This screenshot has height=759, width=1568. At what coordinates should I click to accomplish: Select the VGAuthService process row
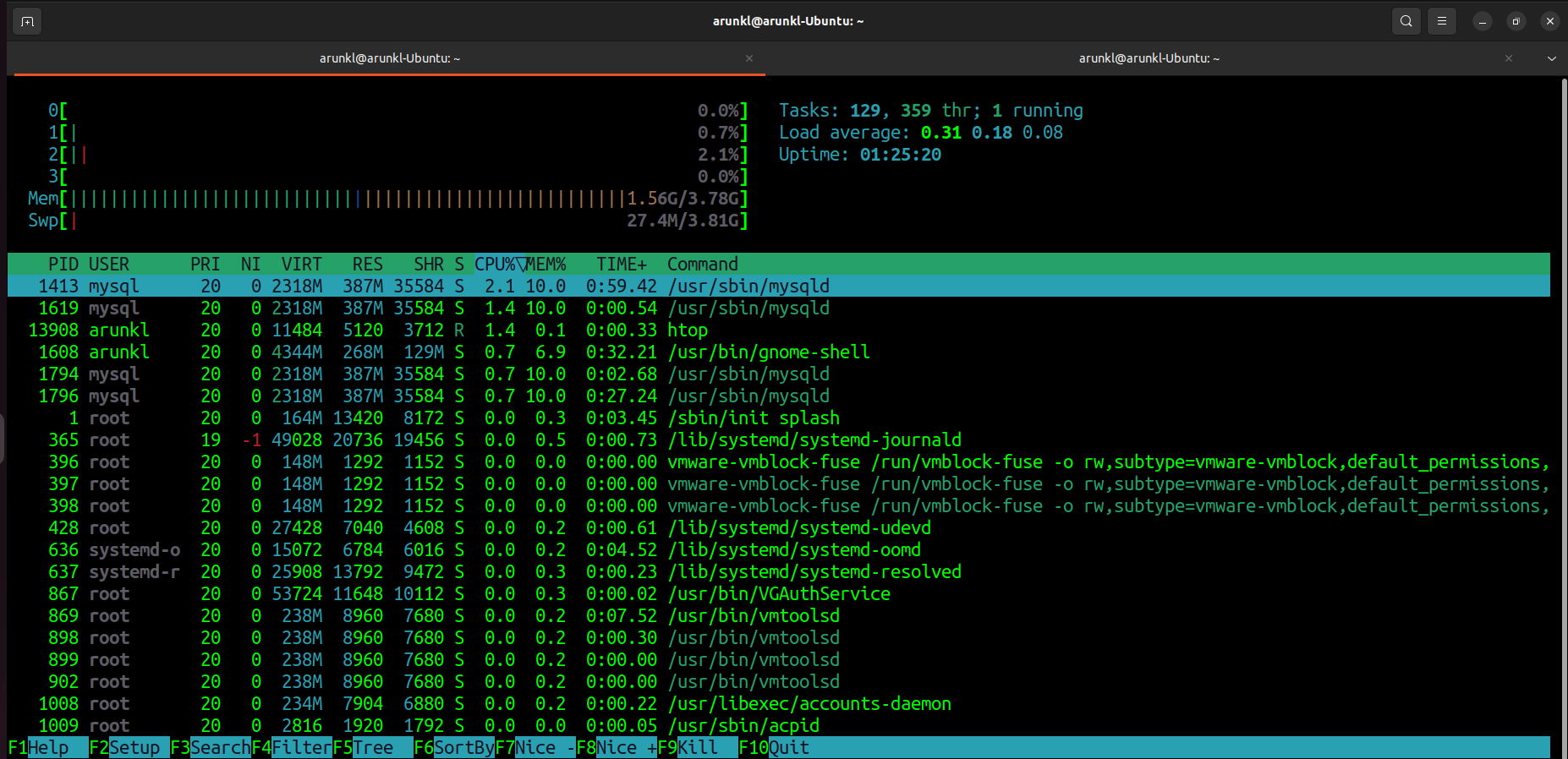point(779,593)
